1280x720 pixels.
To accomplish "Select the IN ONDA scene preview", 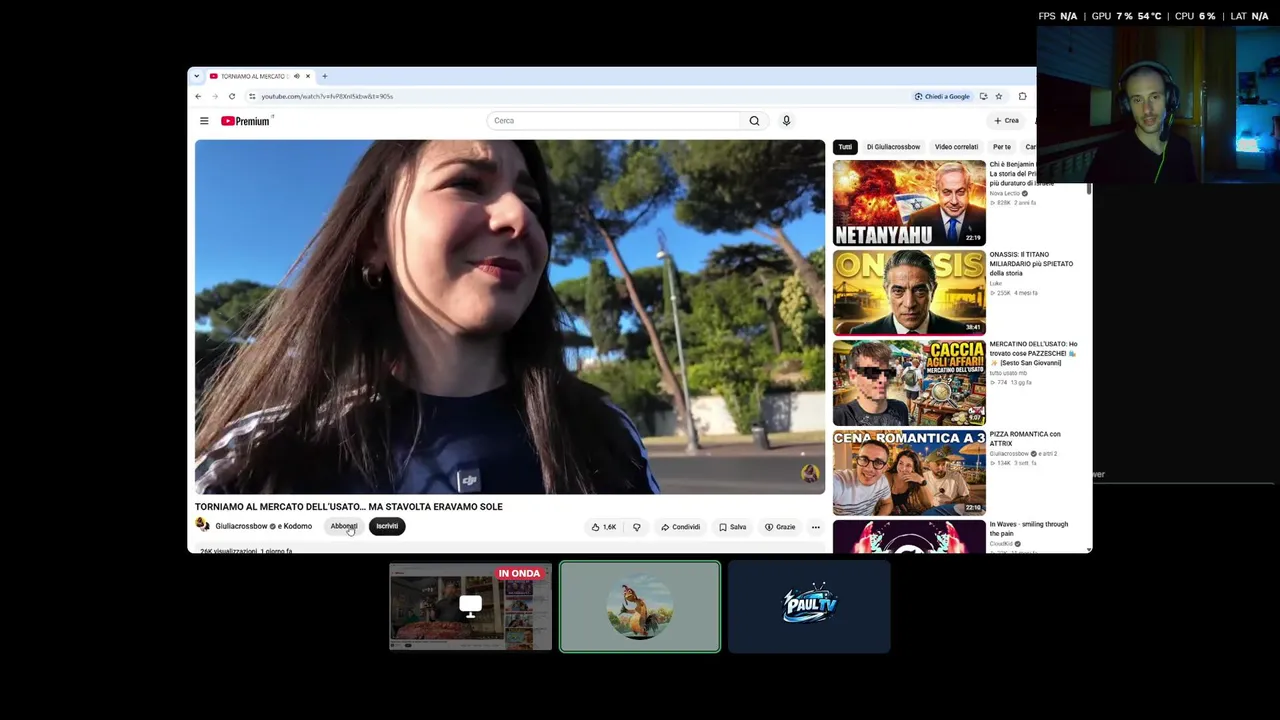I will pos(470,607).
